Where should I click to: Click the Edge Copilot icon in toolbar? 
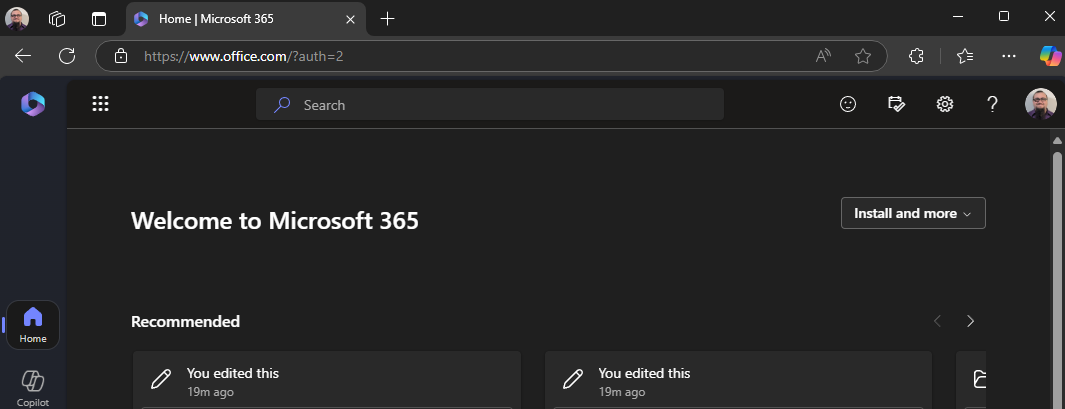click(x=1050, y=56)
